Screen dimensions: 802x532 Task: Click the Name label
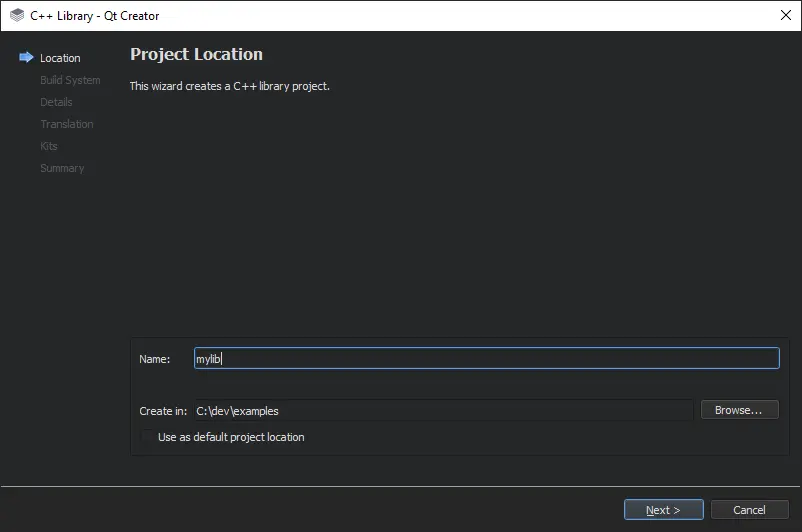click(x=154, y=359)
